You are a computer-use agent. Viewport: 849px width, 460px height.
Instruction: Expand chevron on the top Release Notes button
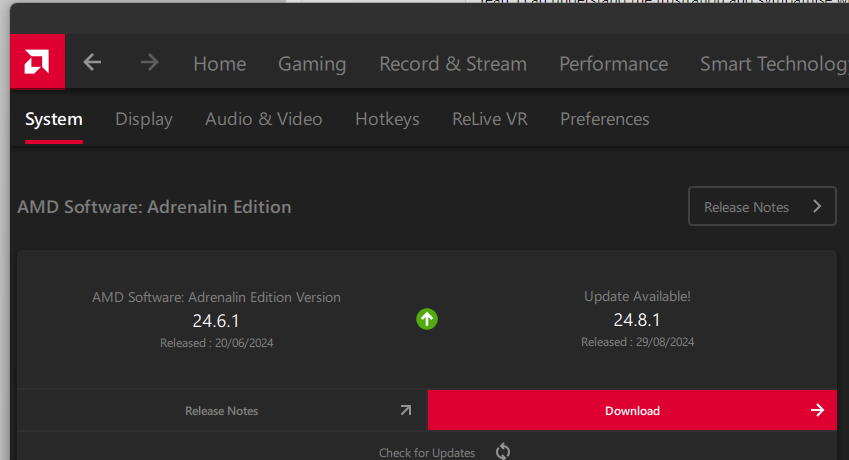click(x=817, y=206)
